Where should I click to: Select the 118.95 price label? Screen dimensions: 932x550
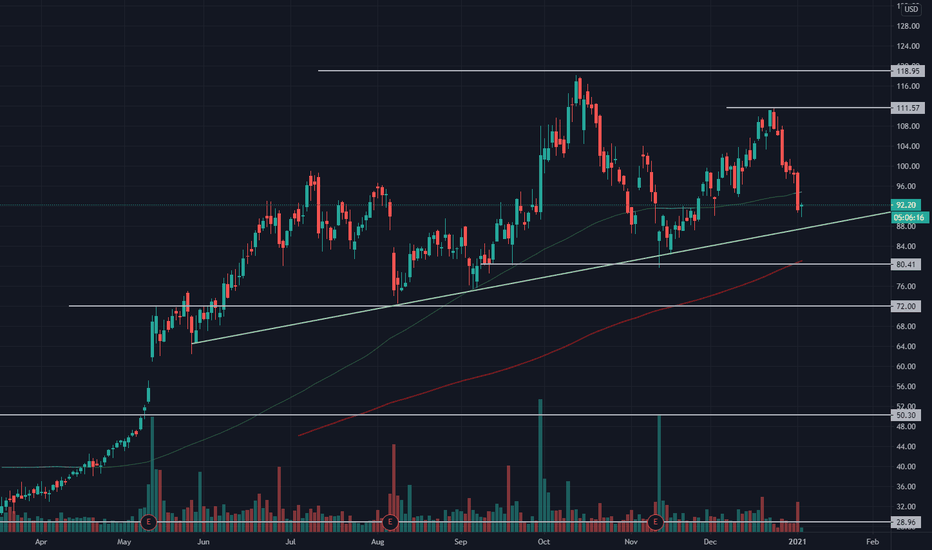(908, 71)
